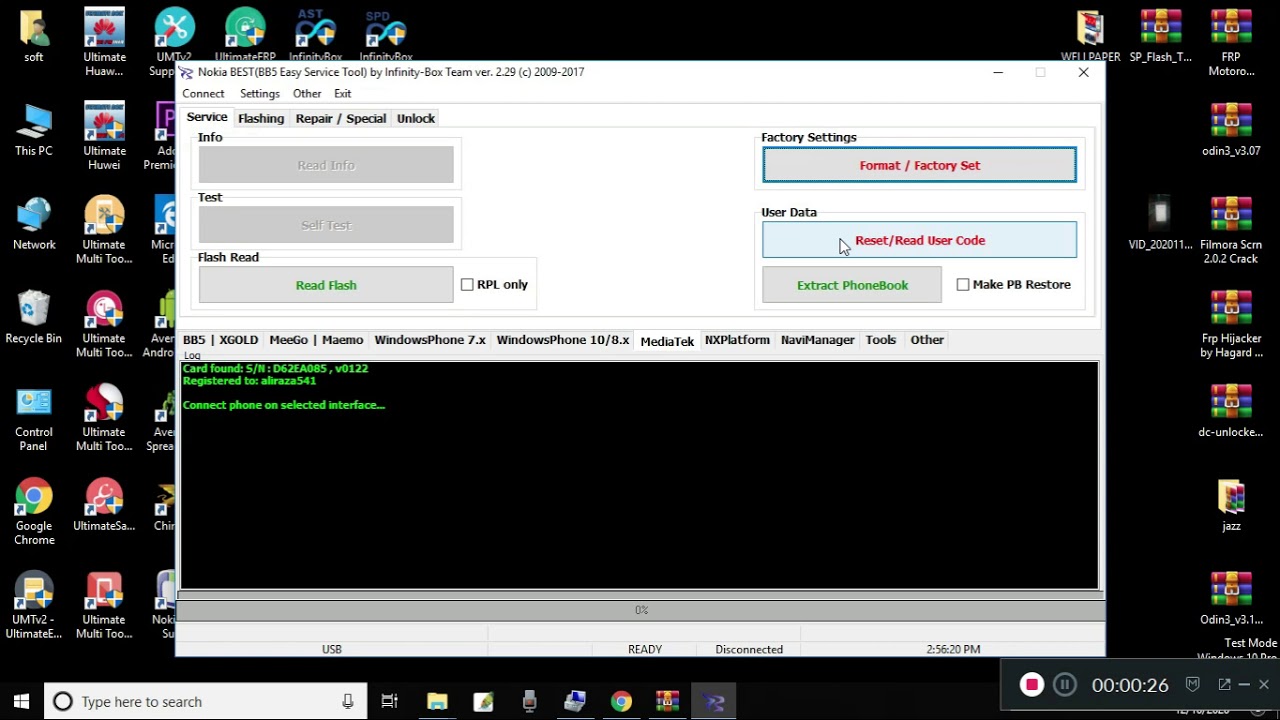Check Make PB Restore option
This screenshot has width=1280, height=720.
(963, 285)
